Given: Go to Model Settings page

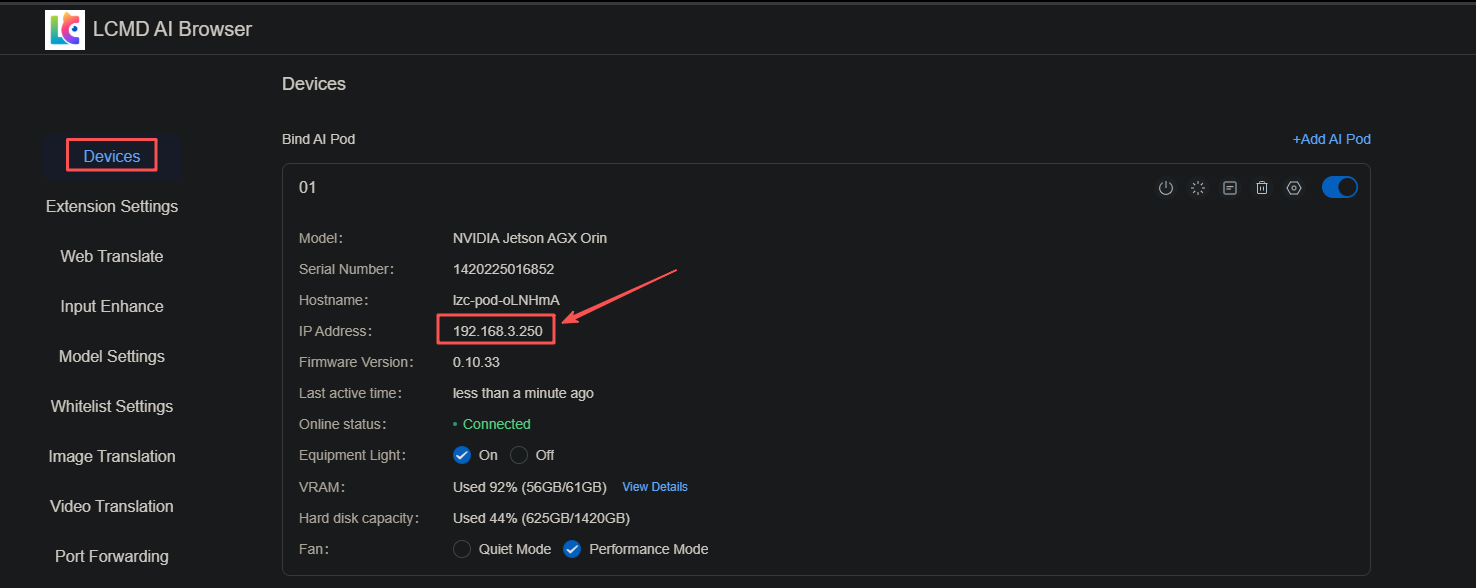Looking at the screenshot, I should (112, 356).
